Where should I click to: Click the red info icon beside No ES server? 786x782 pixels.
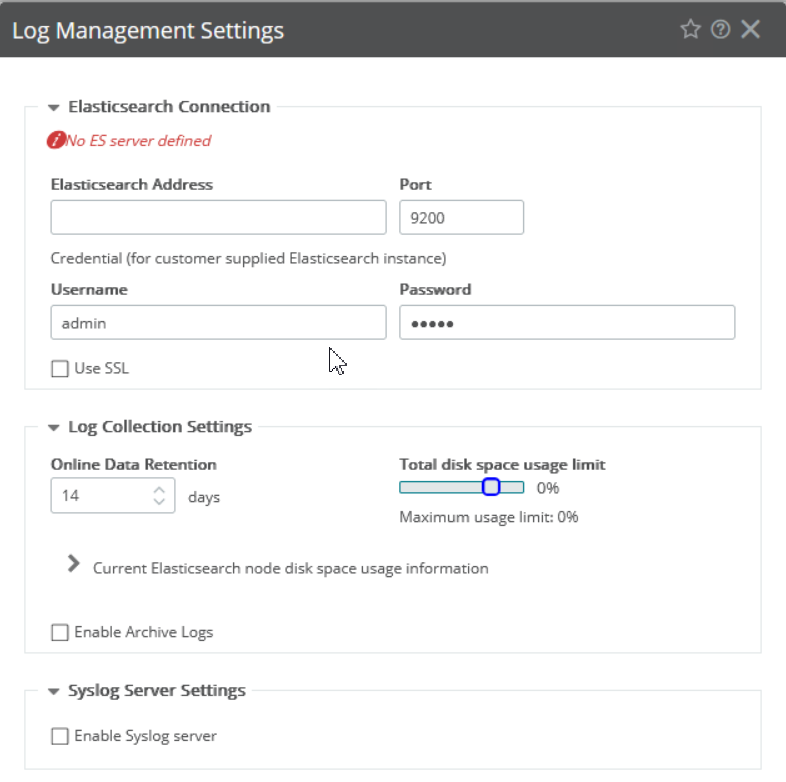tap(56, 141)
